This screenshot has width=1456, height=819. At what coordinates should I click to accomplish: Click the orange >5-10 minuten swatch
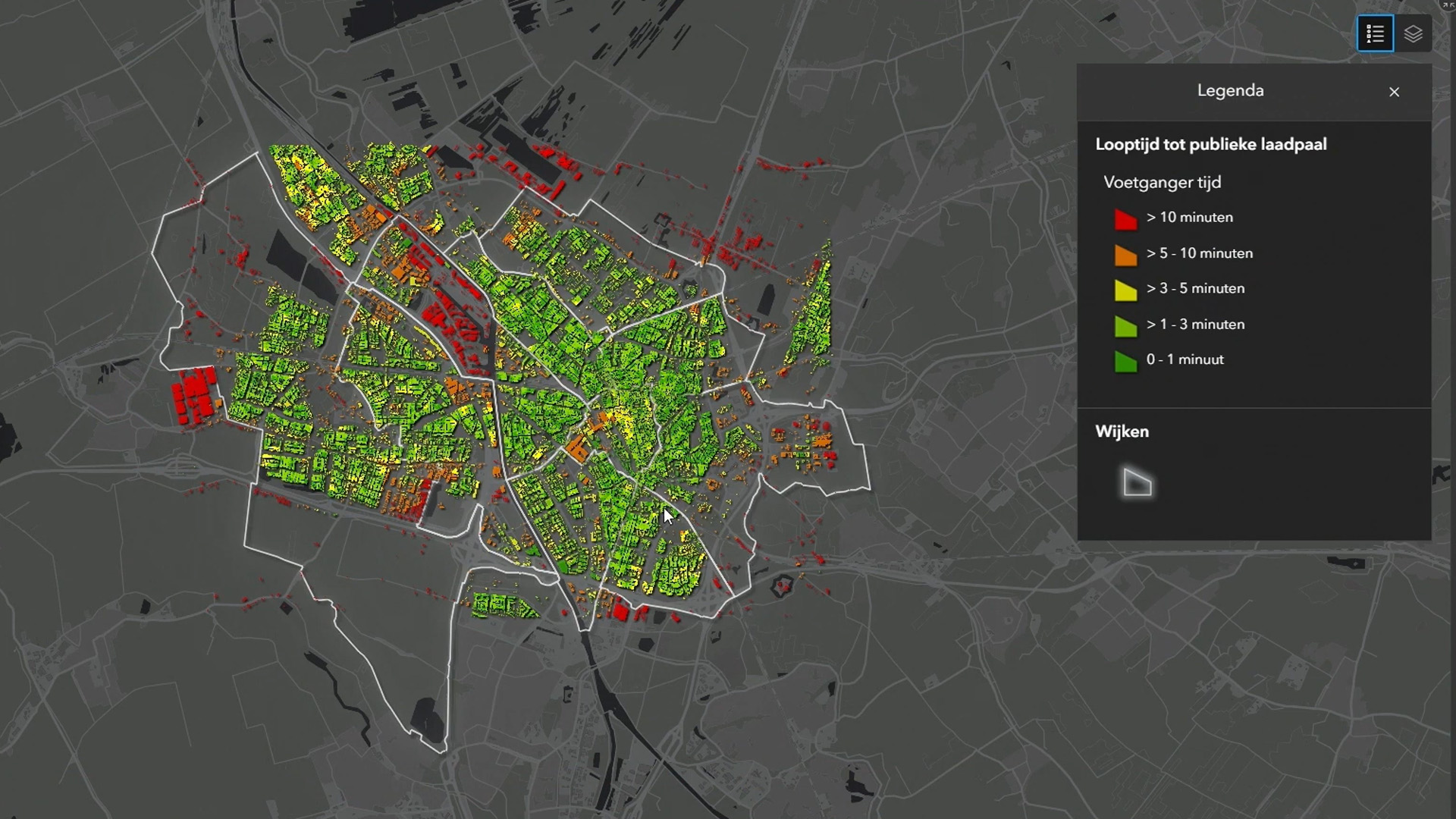coord(1125,255)
